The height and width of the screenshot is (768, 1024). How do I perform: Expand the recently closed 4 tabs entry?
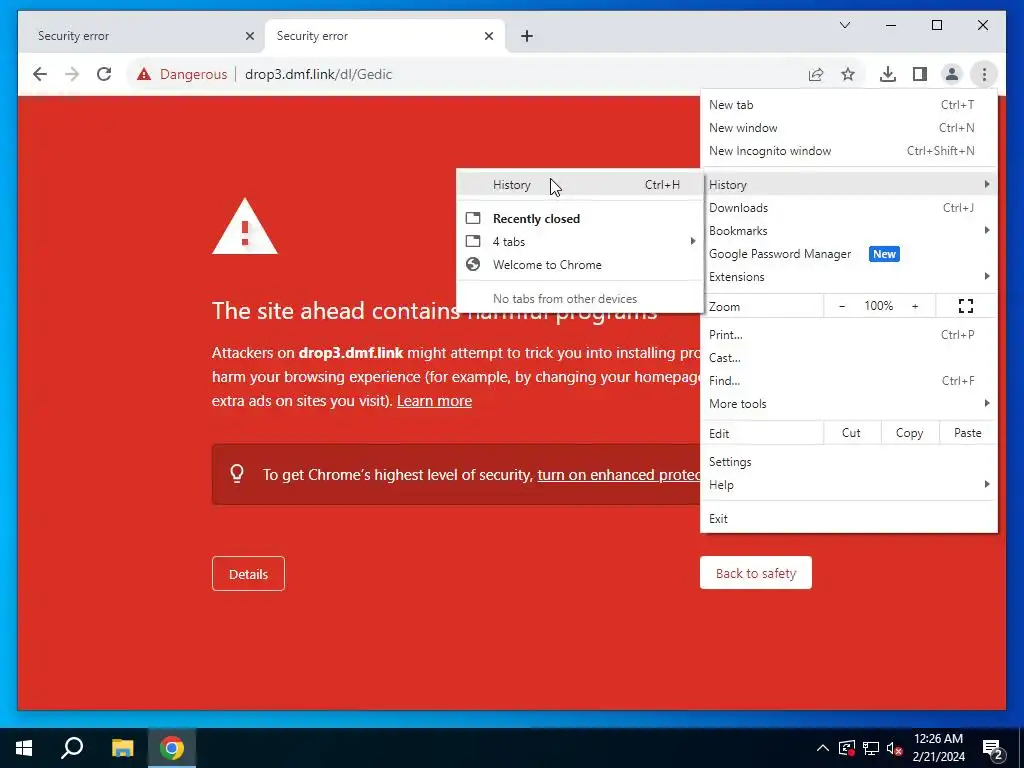tap(580, 242)
